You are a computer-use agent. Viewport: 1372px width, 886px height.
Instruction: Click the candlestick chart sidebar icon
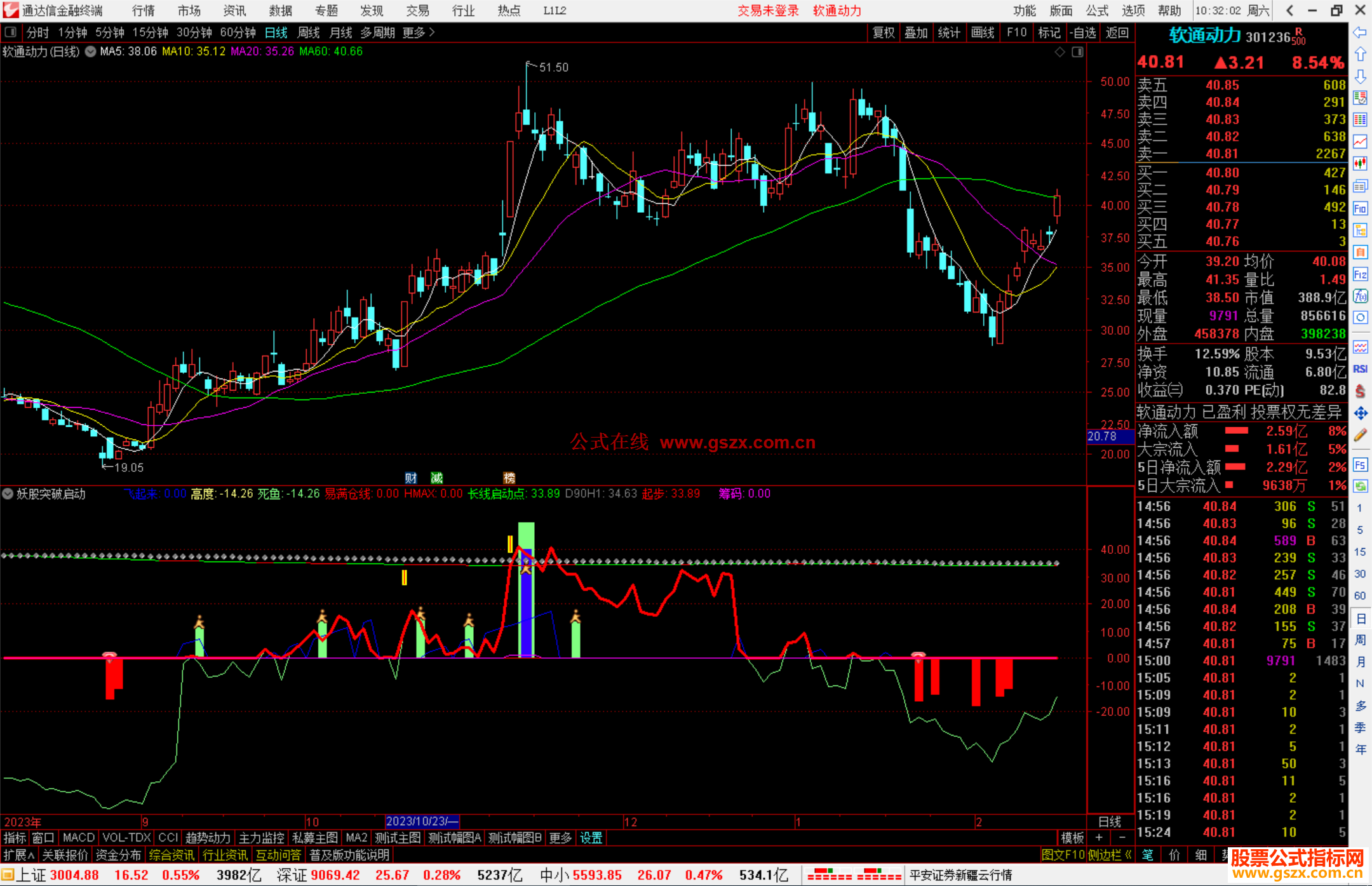[1360, 164]
